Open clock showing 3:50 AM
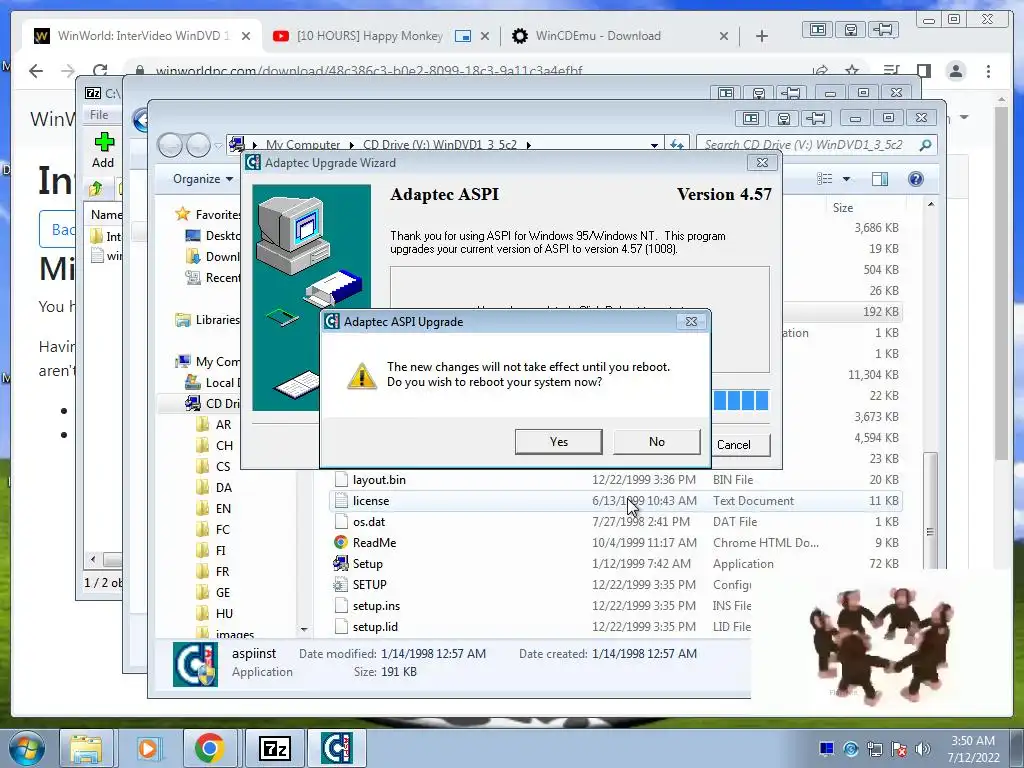This screenshot has height=768, width=1024. coord(973,749)
